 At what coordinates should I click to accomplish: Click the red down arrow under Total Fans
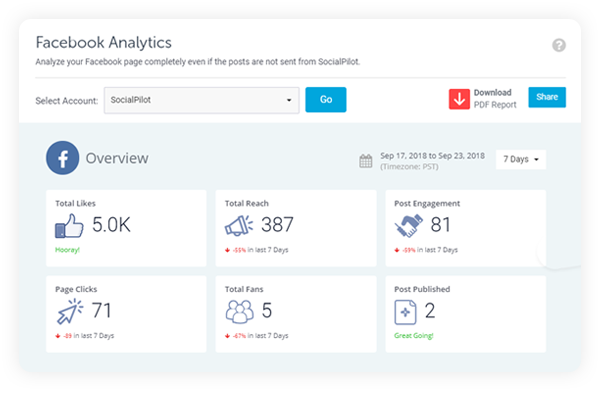click(x=227, y=336)
